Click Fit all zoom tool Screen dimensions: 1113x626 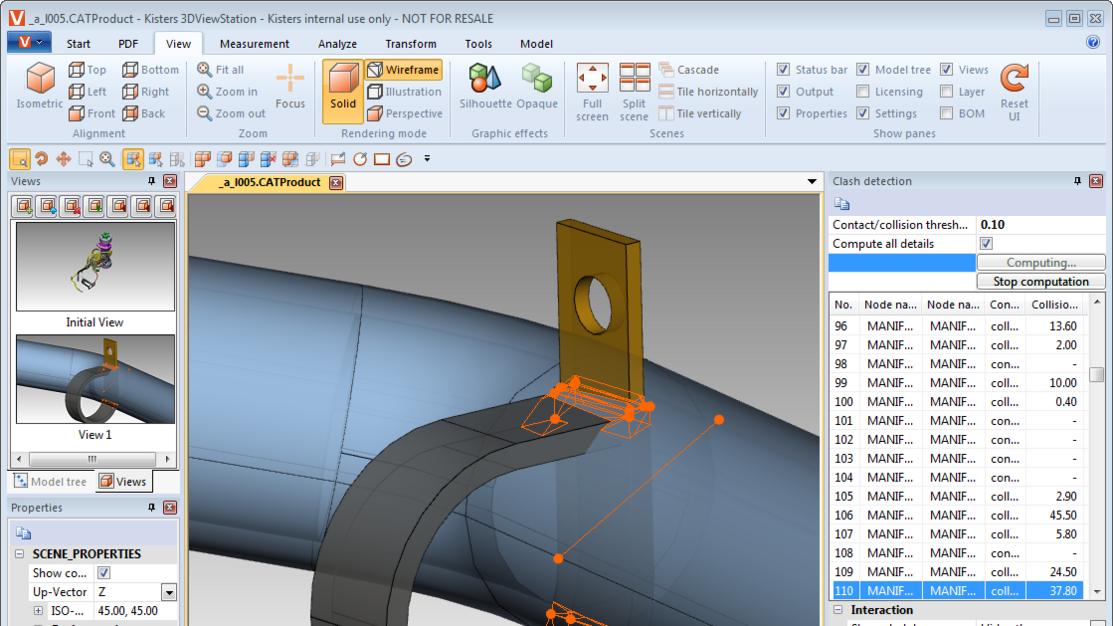click(x=221, y=70)
